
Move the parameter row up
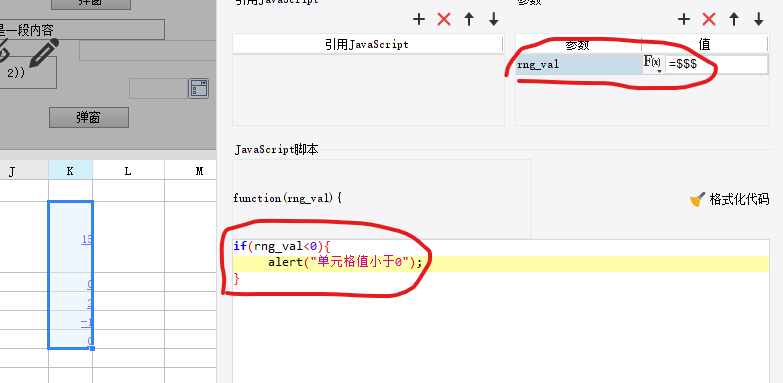(x=734, y=19)
